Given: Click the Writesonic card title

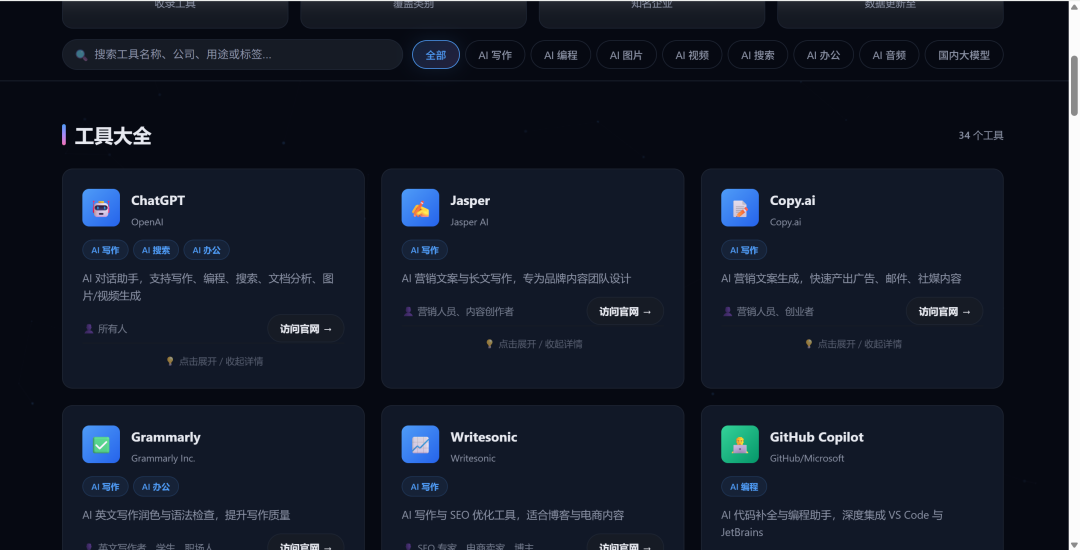Looking at the screenshot, I should point(484,437).
